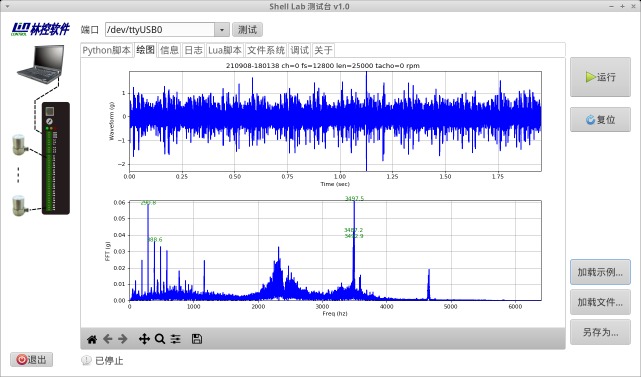The image size is (641, 377).
Task: Go forward to next plot view
Action: (123, 339)
